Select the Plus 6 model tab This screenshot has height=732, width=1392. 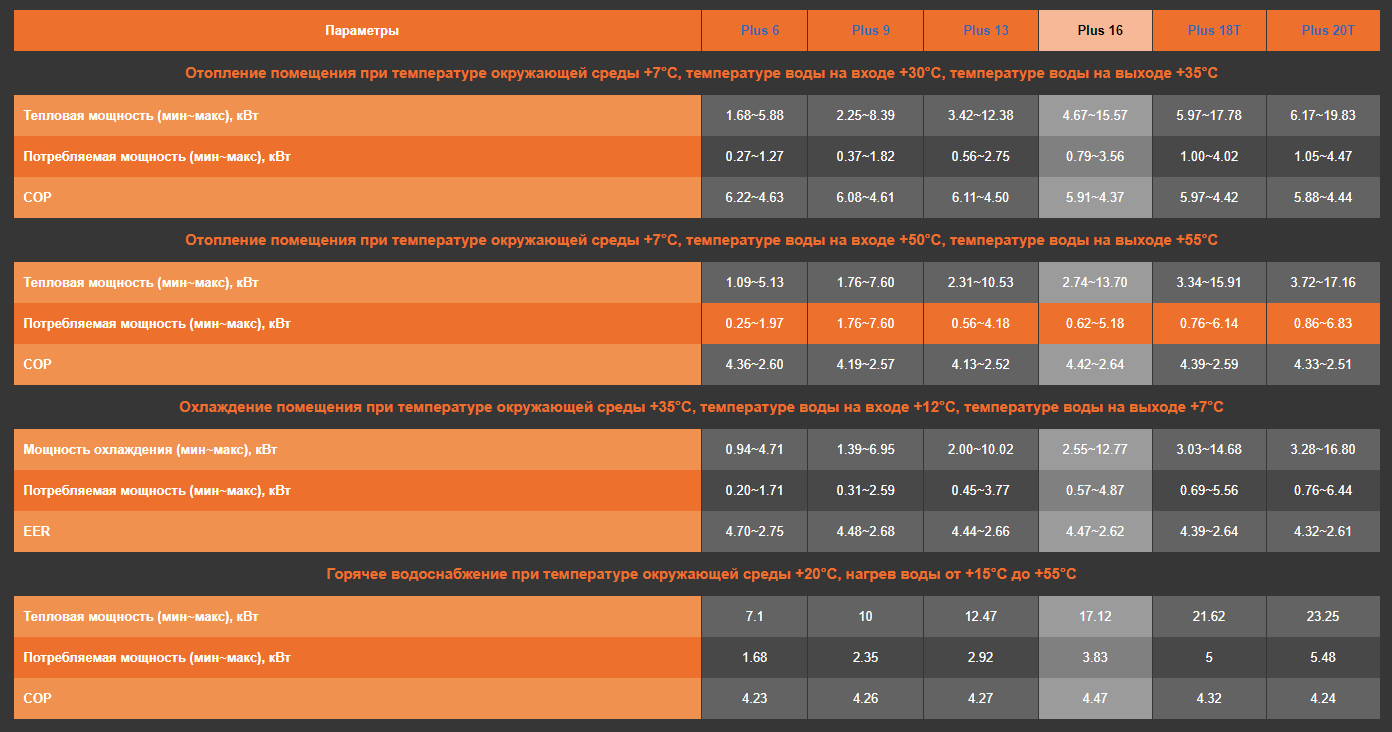point(760,31)
